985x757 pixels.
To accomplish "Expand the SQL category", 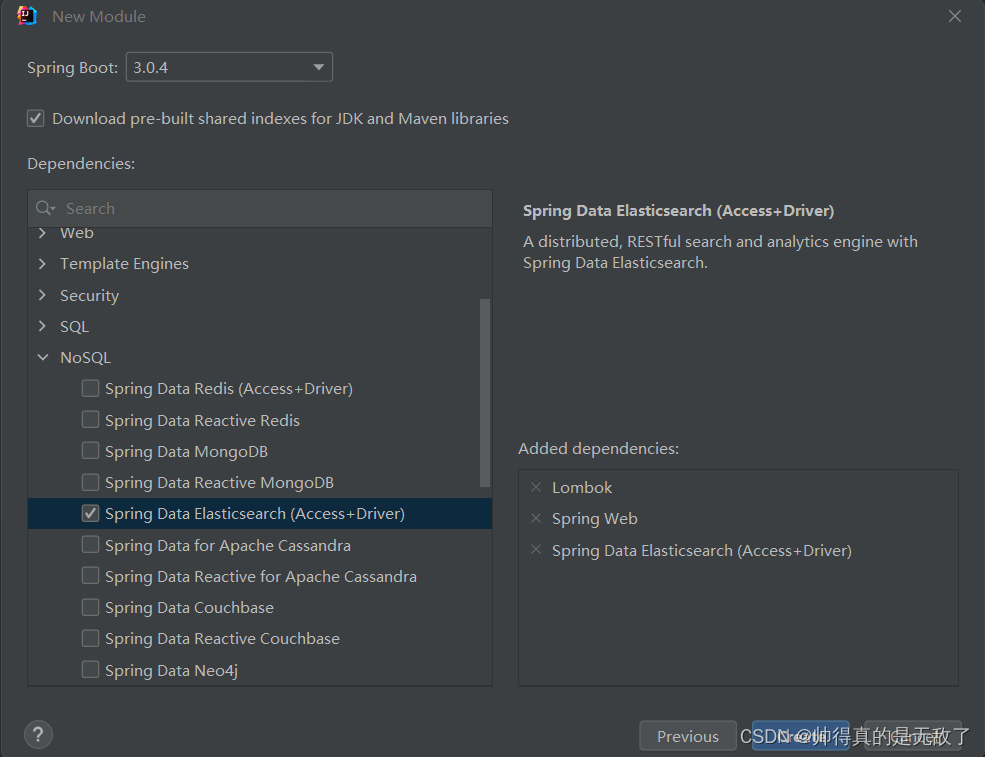I will click(42, 326).
